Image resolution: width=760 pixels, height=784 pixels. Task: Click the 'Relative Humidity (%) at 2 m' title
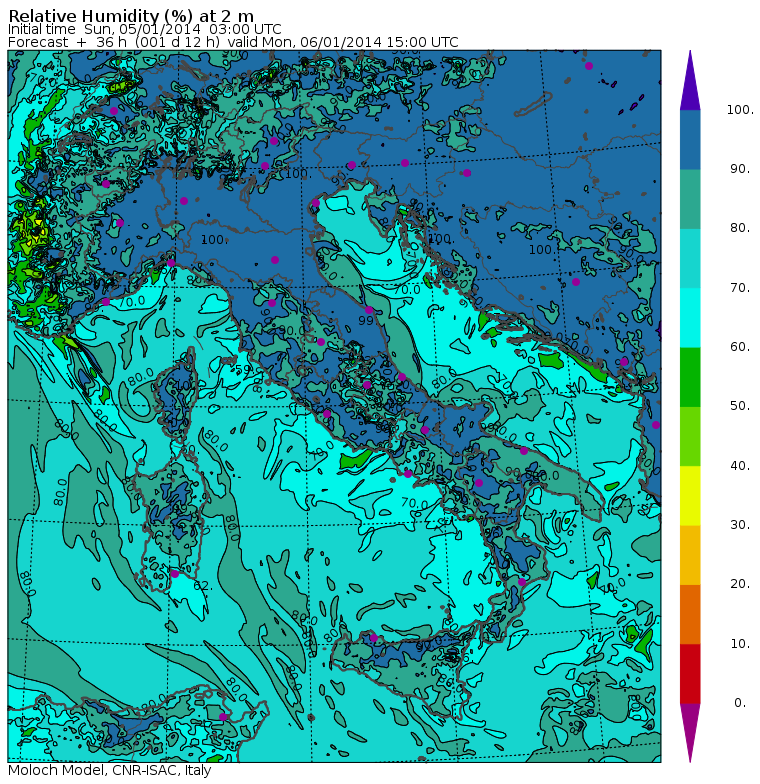pyautogui.click(x=132, y=16)
